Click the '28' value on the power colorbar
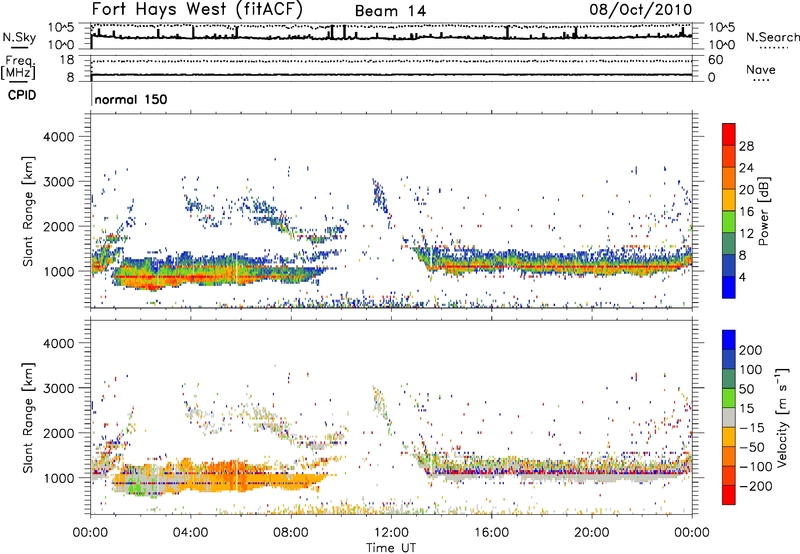Screen dimensions: 800x554 [x=746, y=146]
